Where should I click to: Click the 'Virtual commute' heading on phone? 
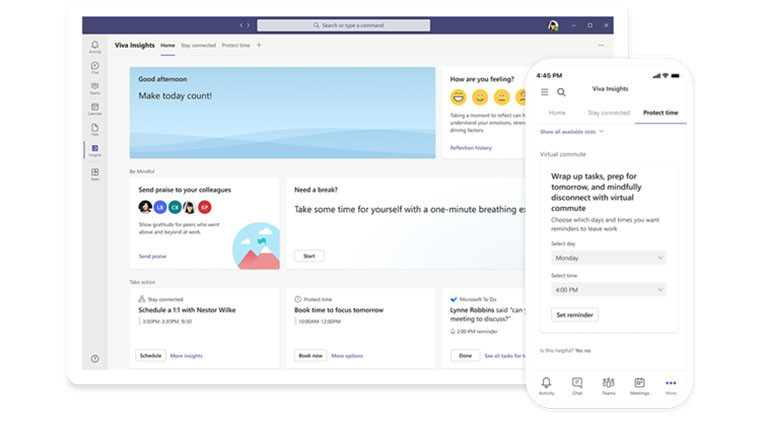click(x=563, y=154)
